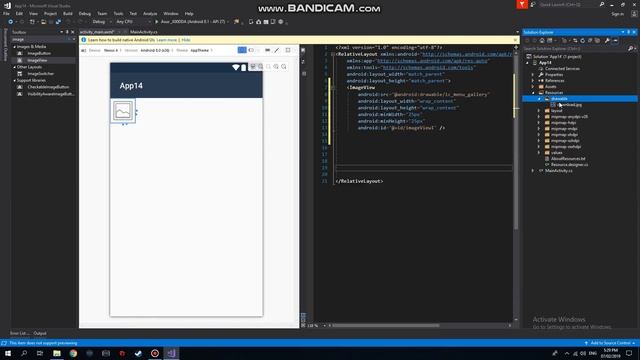
Task: Open the Debug configuration dropdown
Action: pyautogui.click(x=101, y=22)
